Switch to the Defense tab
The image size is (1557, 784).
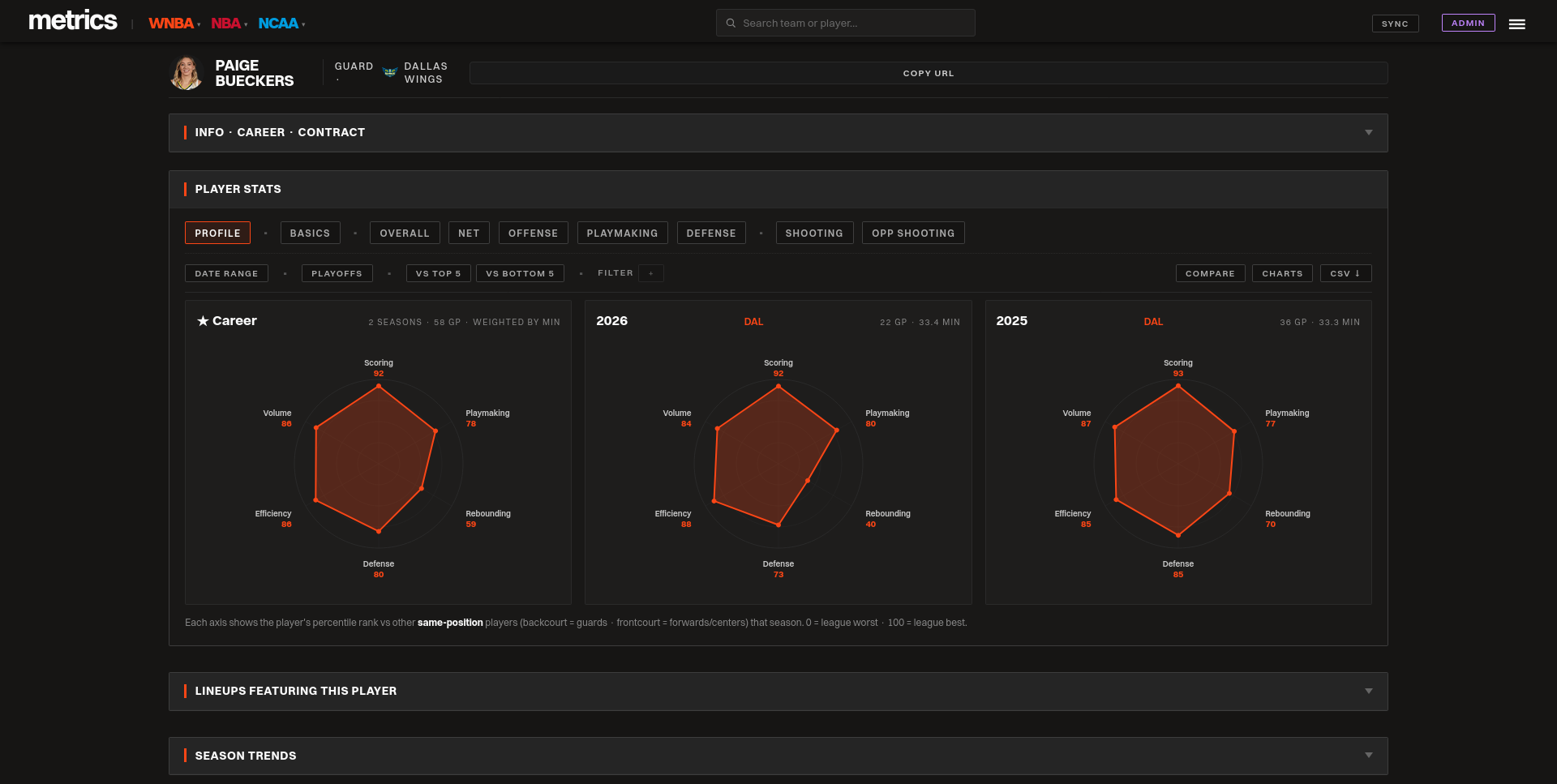pos(711,233)
